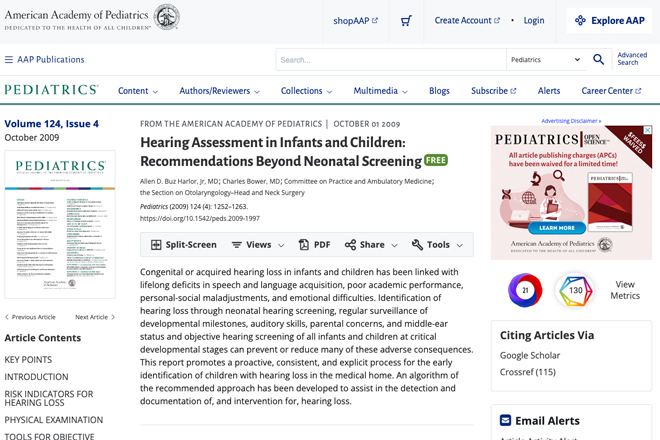
Task: Open the Views dropdown
Action: tap(258, 245)
